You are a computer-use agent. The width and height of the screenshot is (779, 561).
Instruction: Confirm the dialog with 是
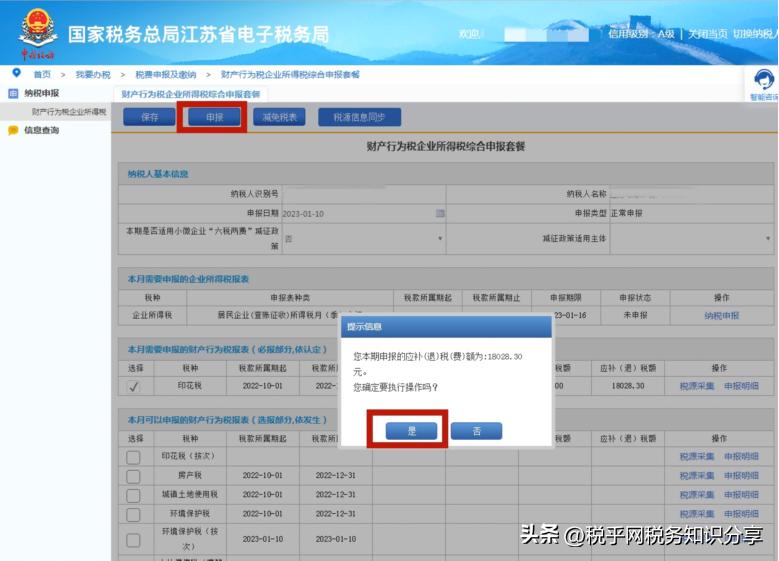411,431
